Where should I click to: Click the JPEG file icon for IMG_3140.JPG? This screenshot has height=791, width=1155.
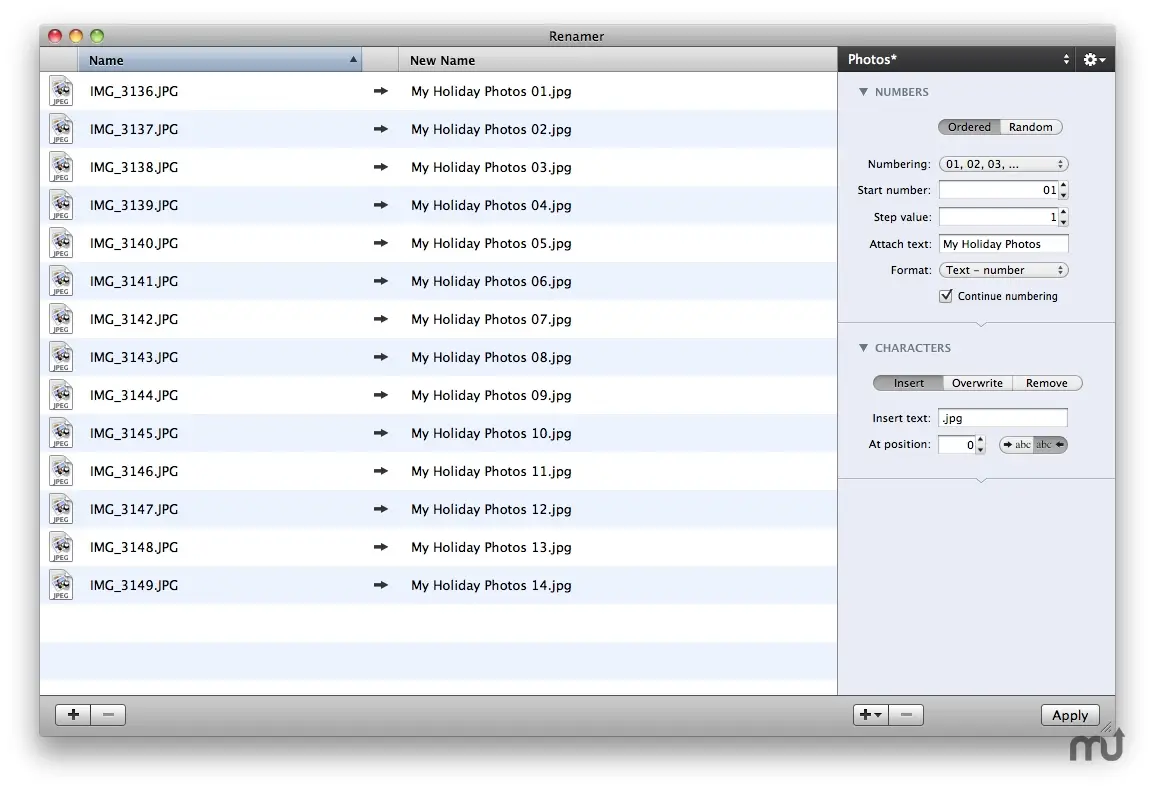[61, 243]
